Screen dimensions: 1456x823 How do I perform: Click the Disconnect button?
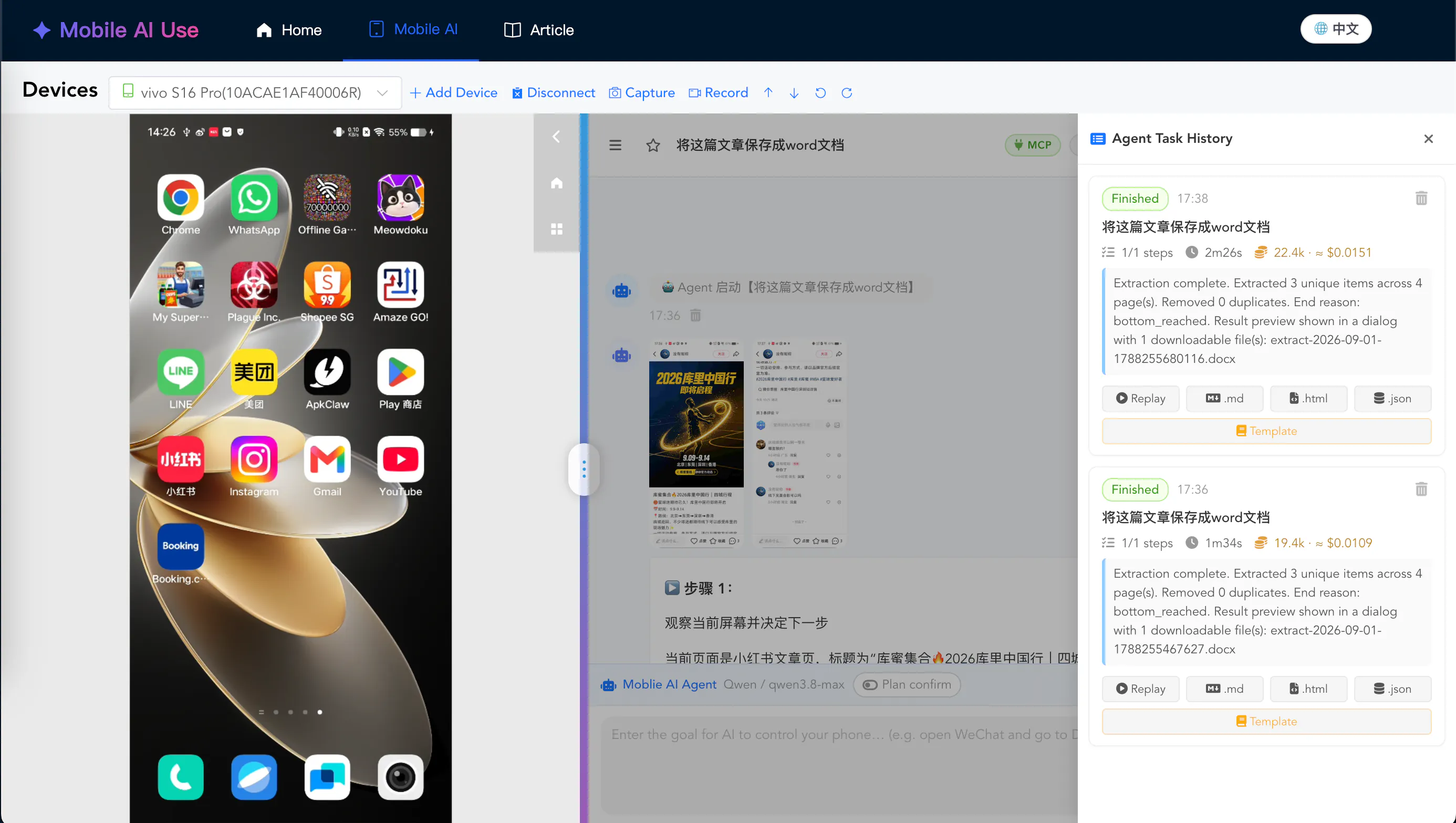point(553,93)
